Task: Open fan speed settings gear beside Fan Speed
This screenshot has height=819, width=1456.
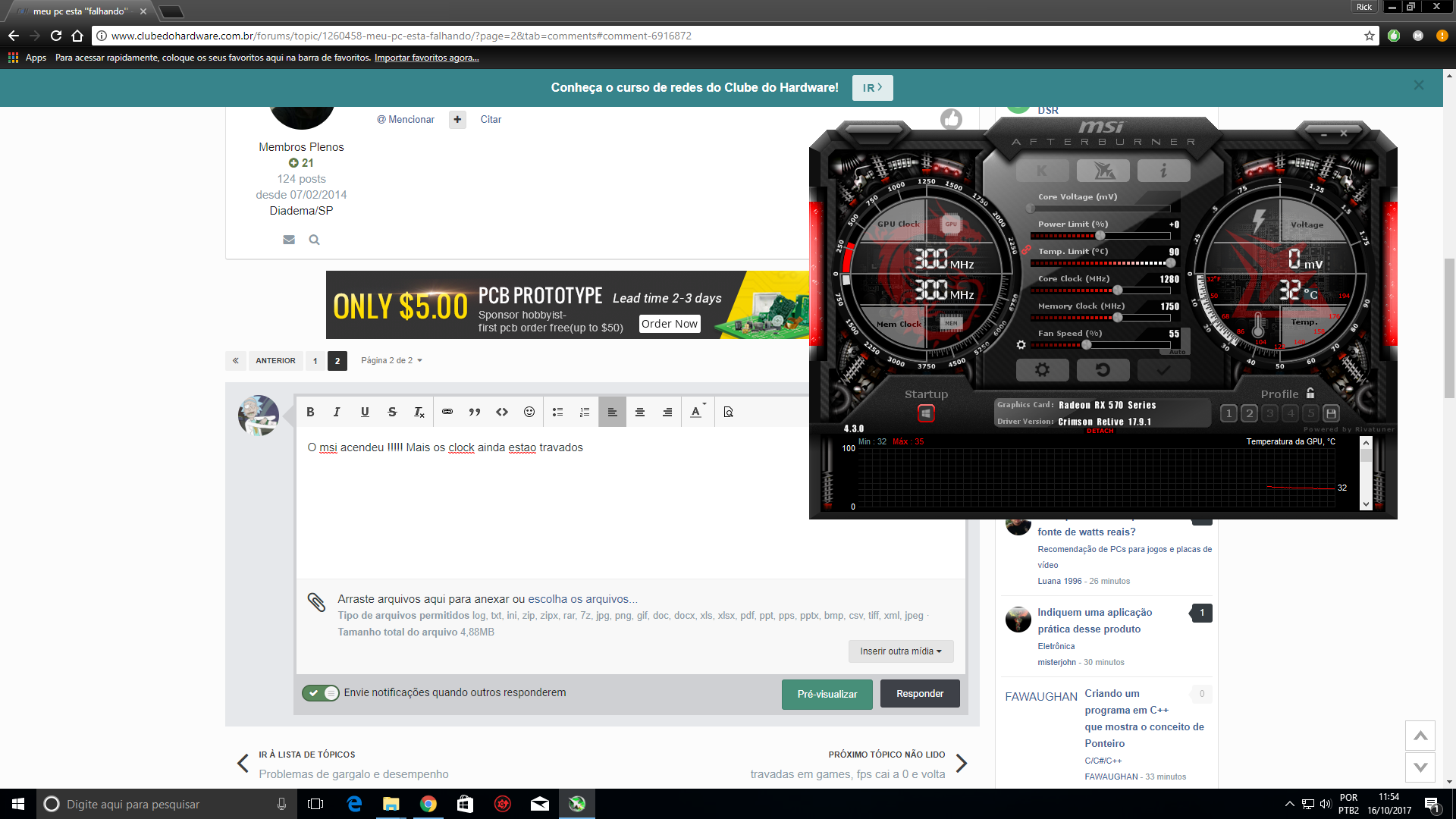Action: coord(1021,344)
